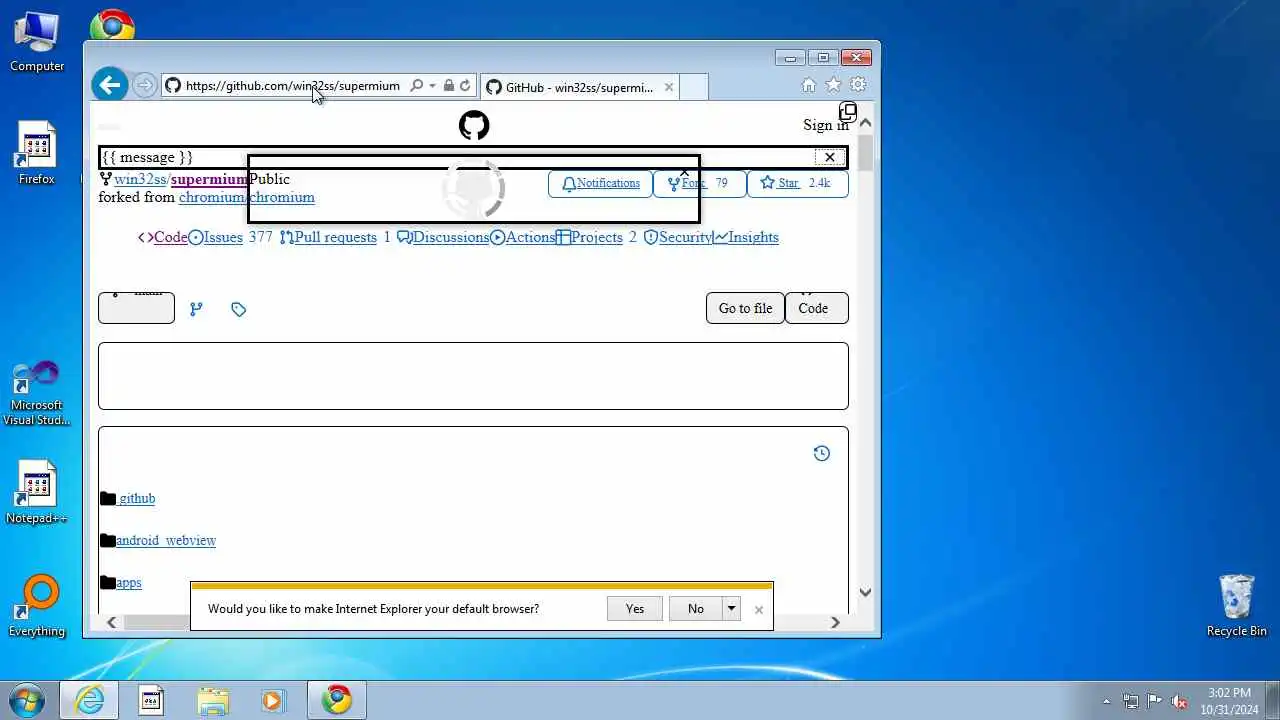The image size is (1280, 720).
Task: Click the address bar URL field
Action: [292, 86]
